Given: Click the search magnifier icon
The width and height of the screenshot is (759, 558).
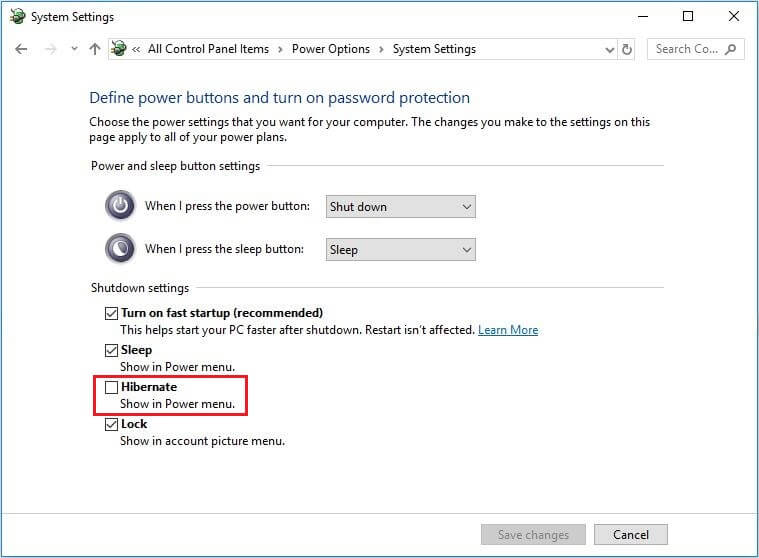Looking at the screenshot, I should pos(730,49).
